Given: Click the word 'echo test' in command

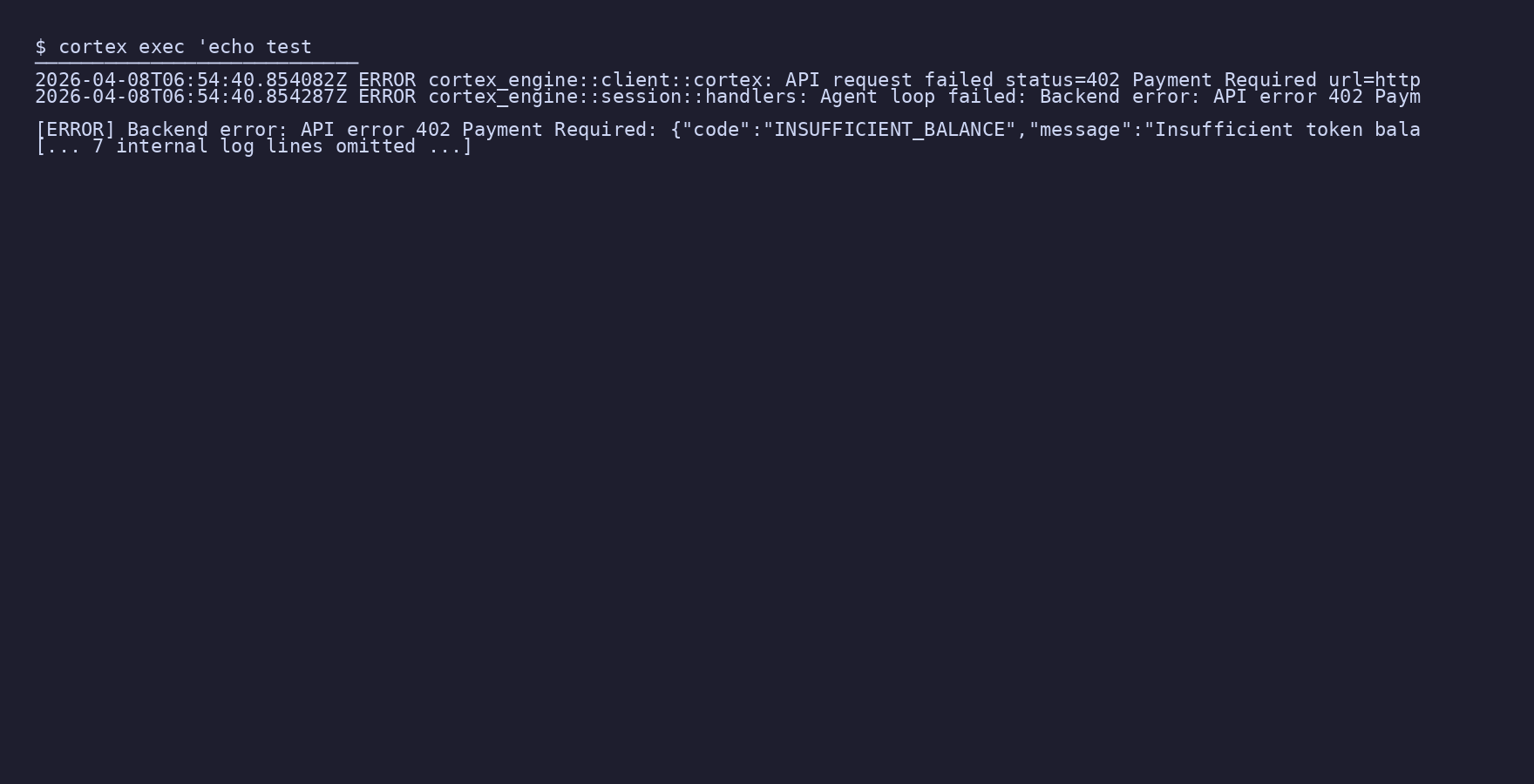Looking at the screenshot, I should (260, 47).
